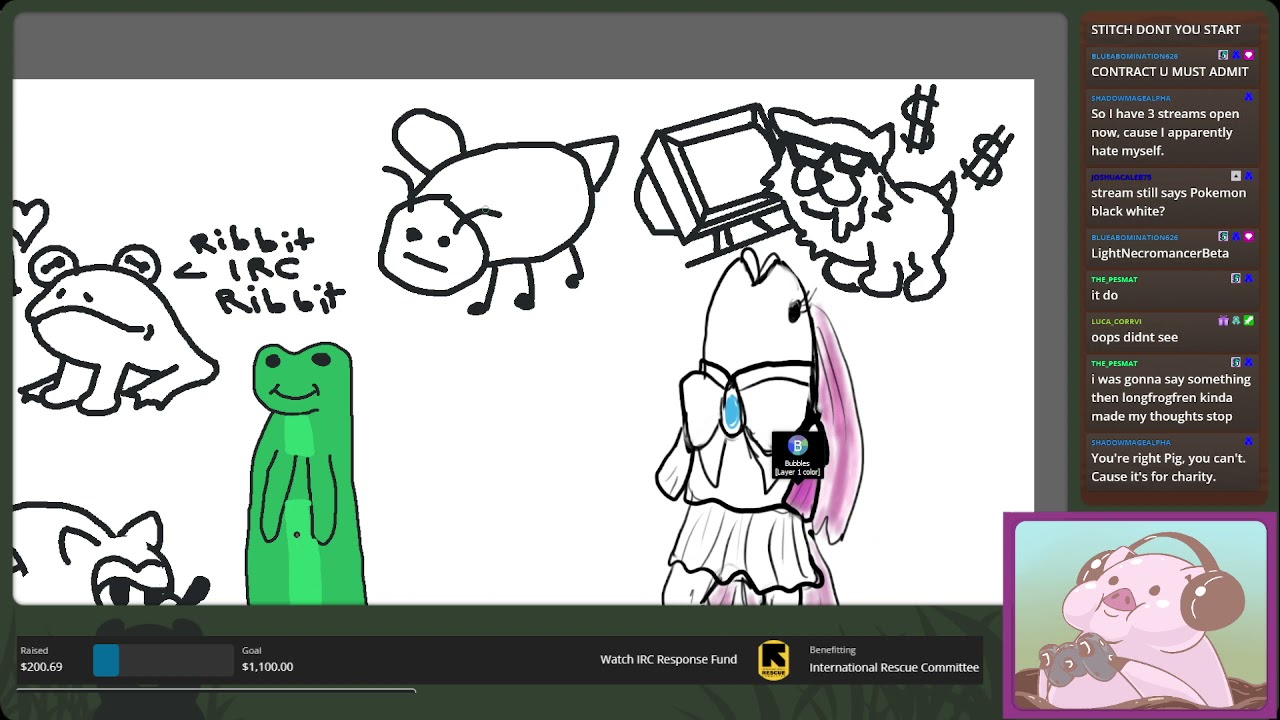Click the 'oops didnt see' chat message

[x=1134, y=337]
